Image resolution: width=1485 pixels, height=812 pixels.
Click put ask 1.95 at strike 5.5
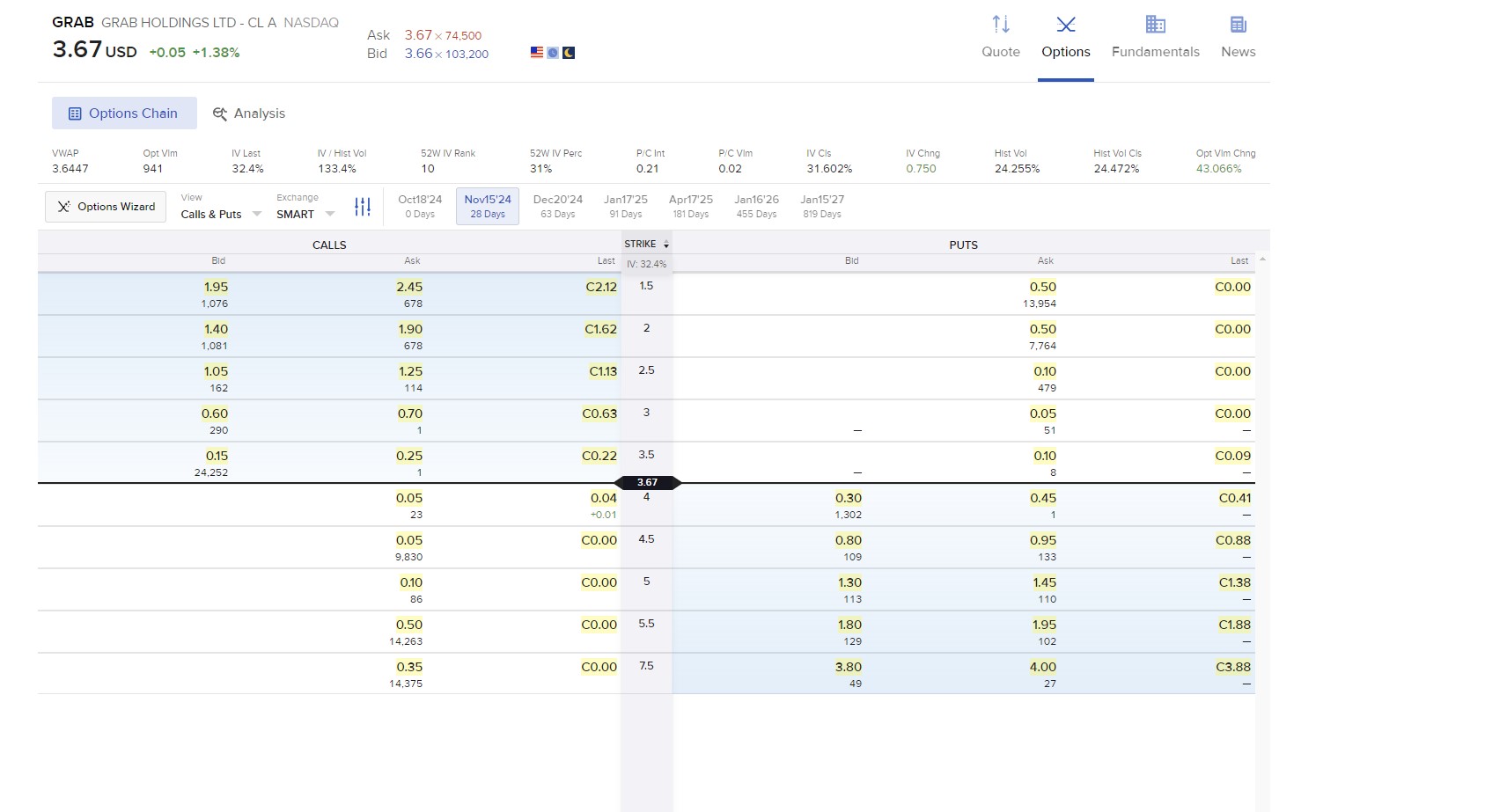(1045, 625)
